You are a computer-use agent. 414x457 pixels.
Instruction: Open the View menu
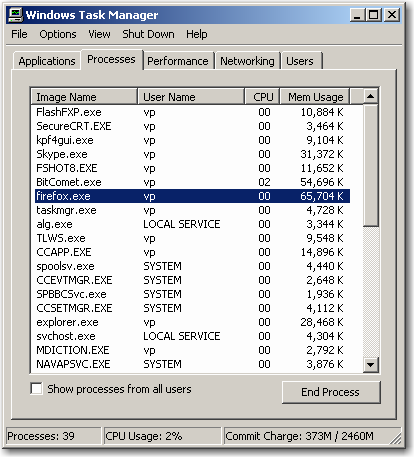99,34
